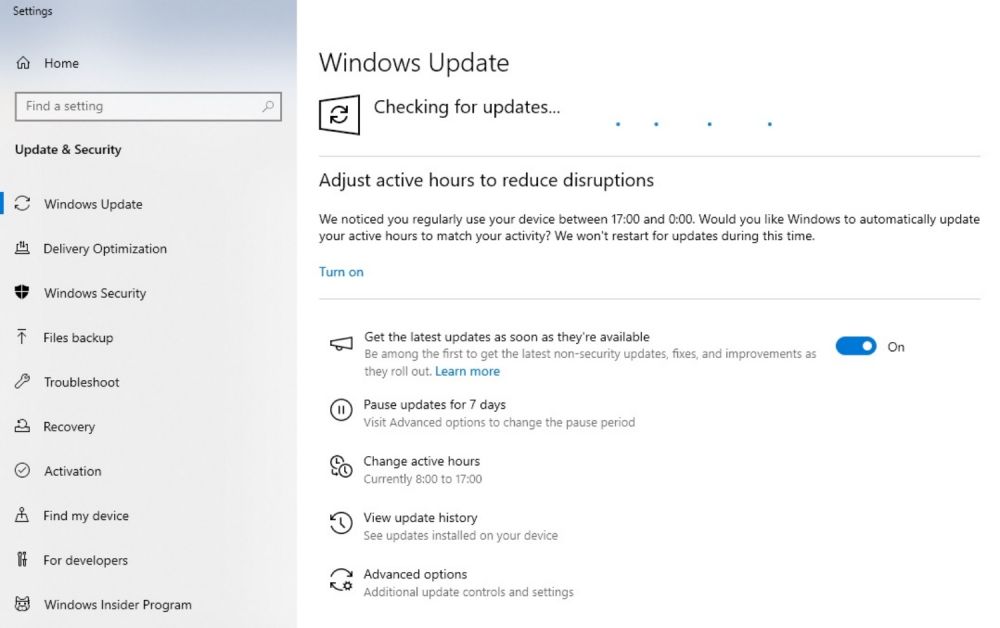
Task: Click the Find my device person icon
Action: pyautogui.click(x=22, y=515)
